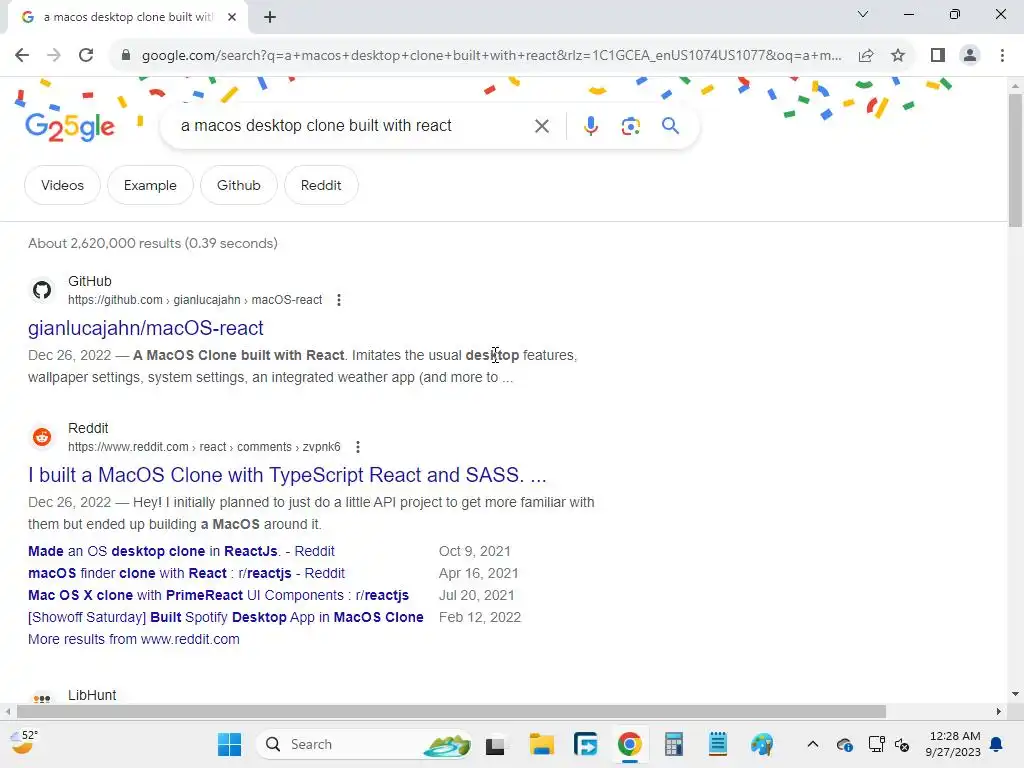The height and width of the screenshot is (768, 1024).
Task: Open the Chrome profile avatar
Action: click(970, 56)
